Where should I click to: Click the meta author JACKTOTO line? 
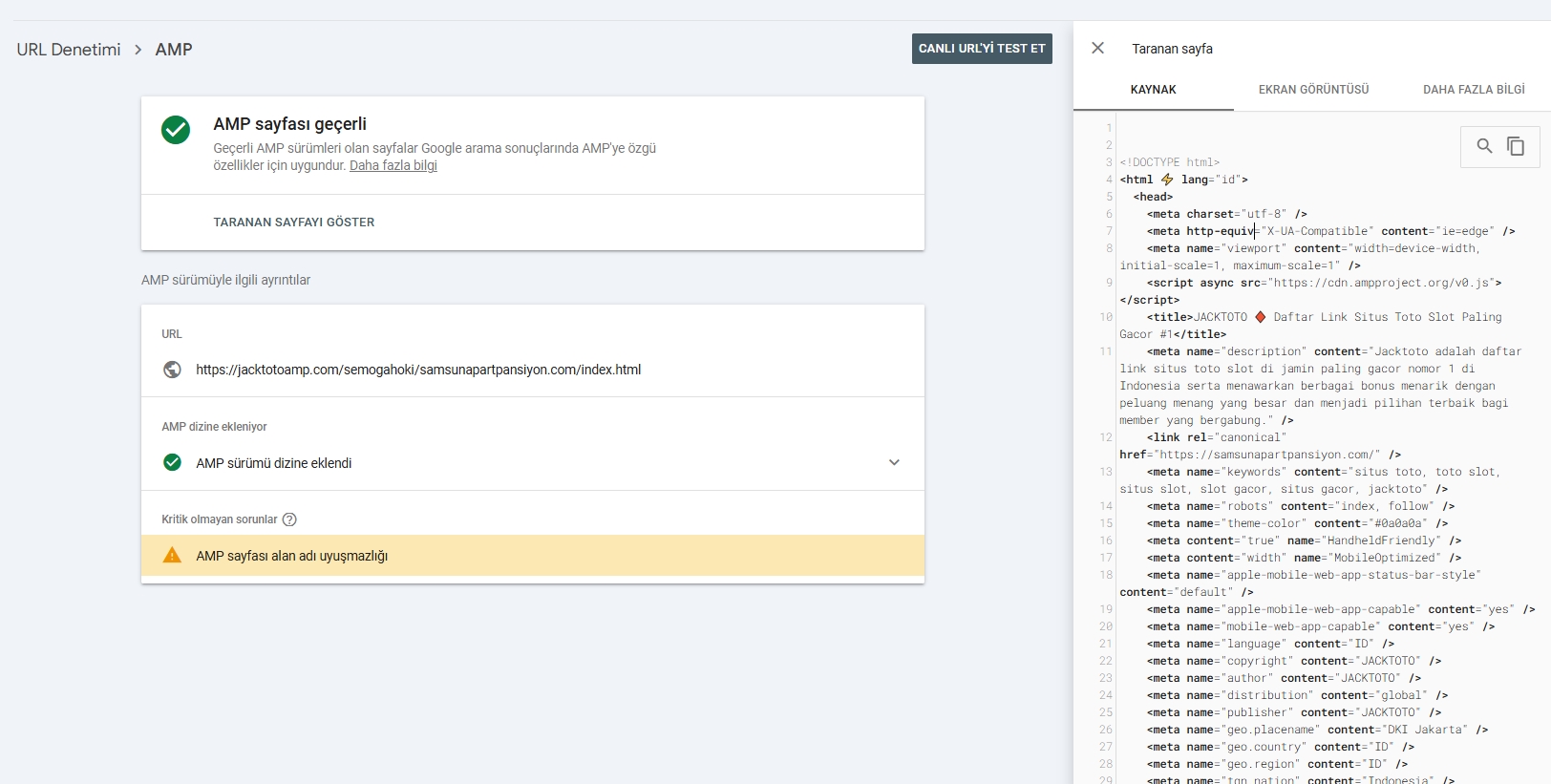click(1284, 678)
